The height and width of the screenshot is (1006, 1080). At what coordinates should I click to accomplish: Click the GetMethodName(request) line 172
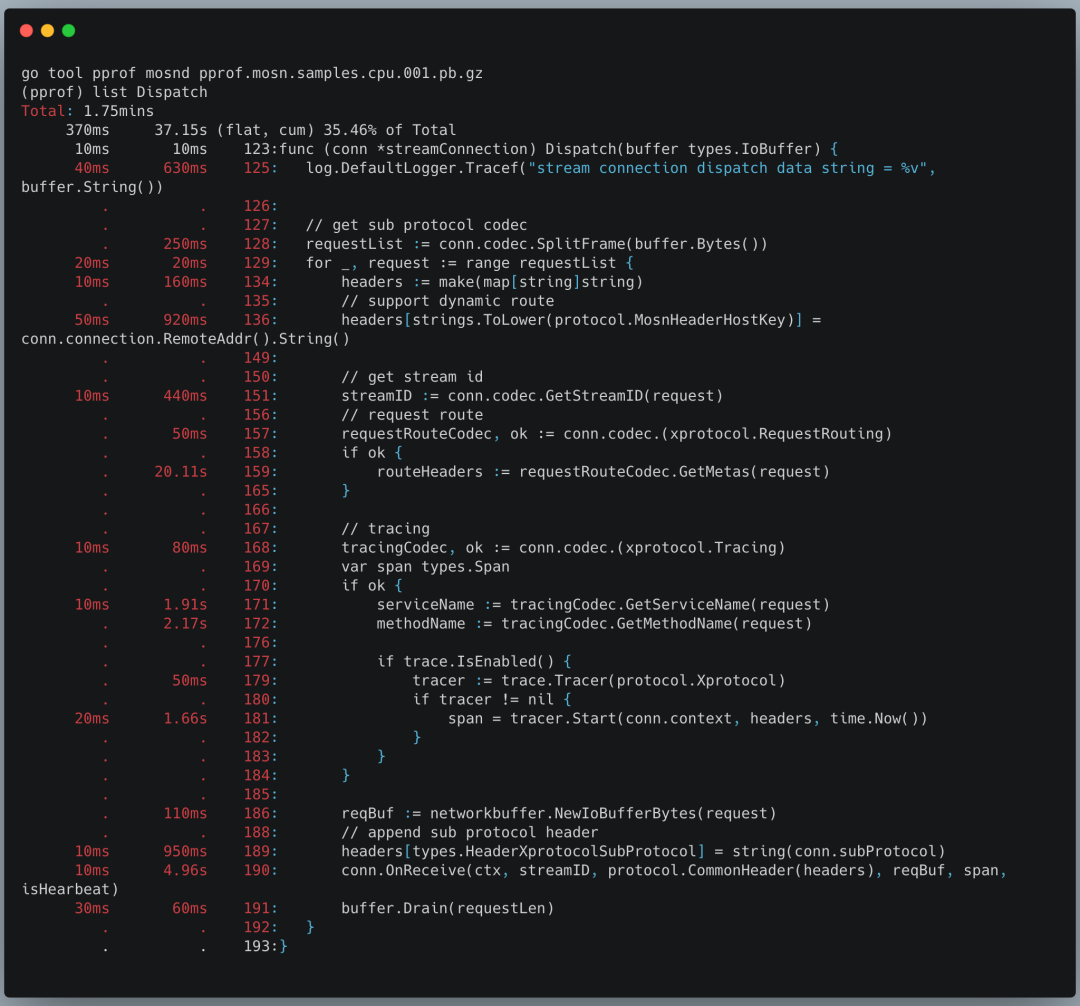click(x=594, y=624)
